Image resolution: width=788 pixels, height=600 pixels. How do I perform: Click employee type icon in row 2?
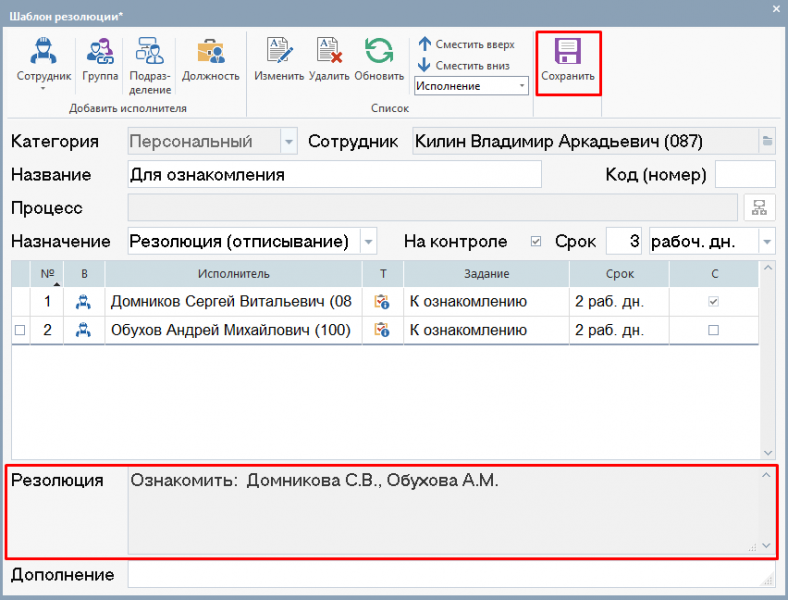(83, 330)
